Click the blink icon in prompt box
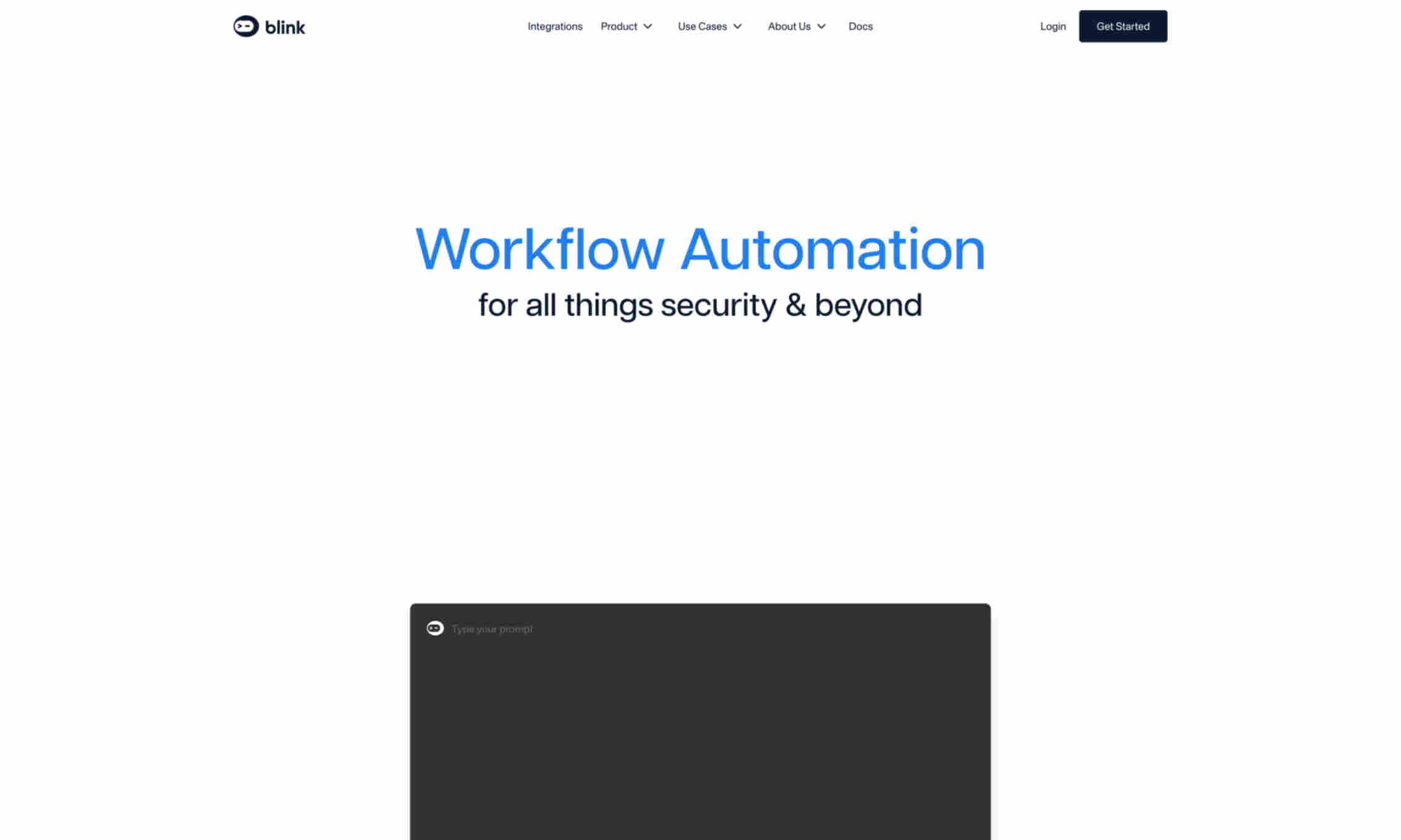The width and height of the screenshot is (1401, 840). (435, 628)
